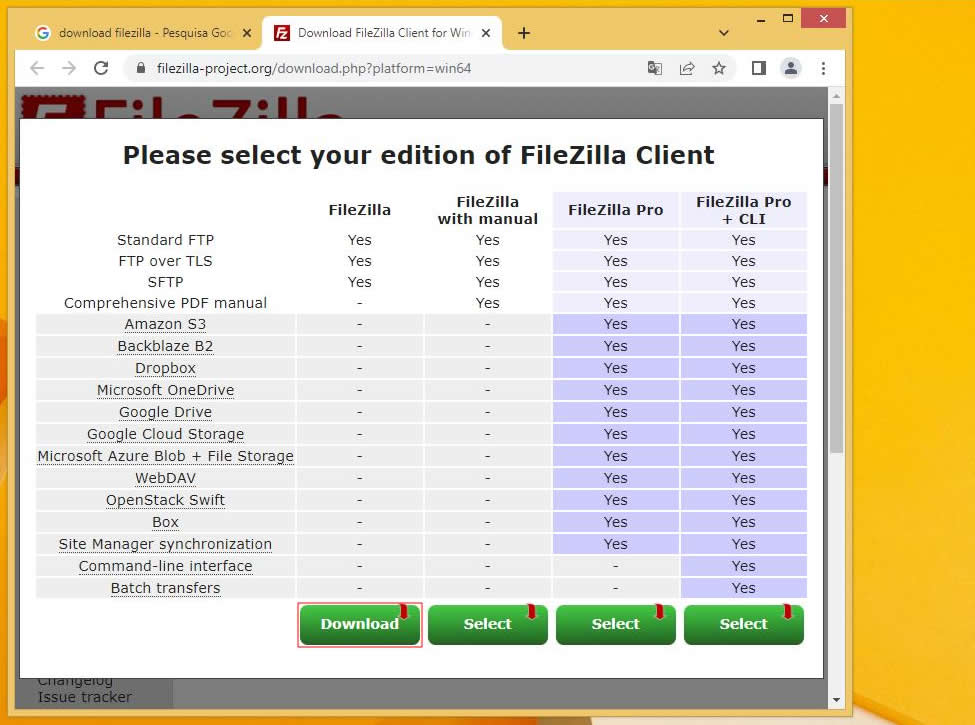Select FileZilla with manual edition
975x725 pixels.
pyautogui.click(x=488, y=624)
